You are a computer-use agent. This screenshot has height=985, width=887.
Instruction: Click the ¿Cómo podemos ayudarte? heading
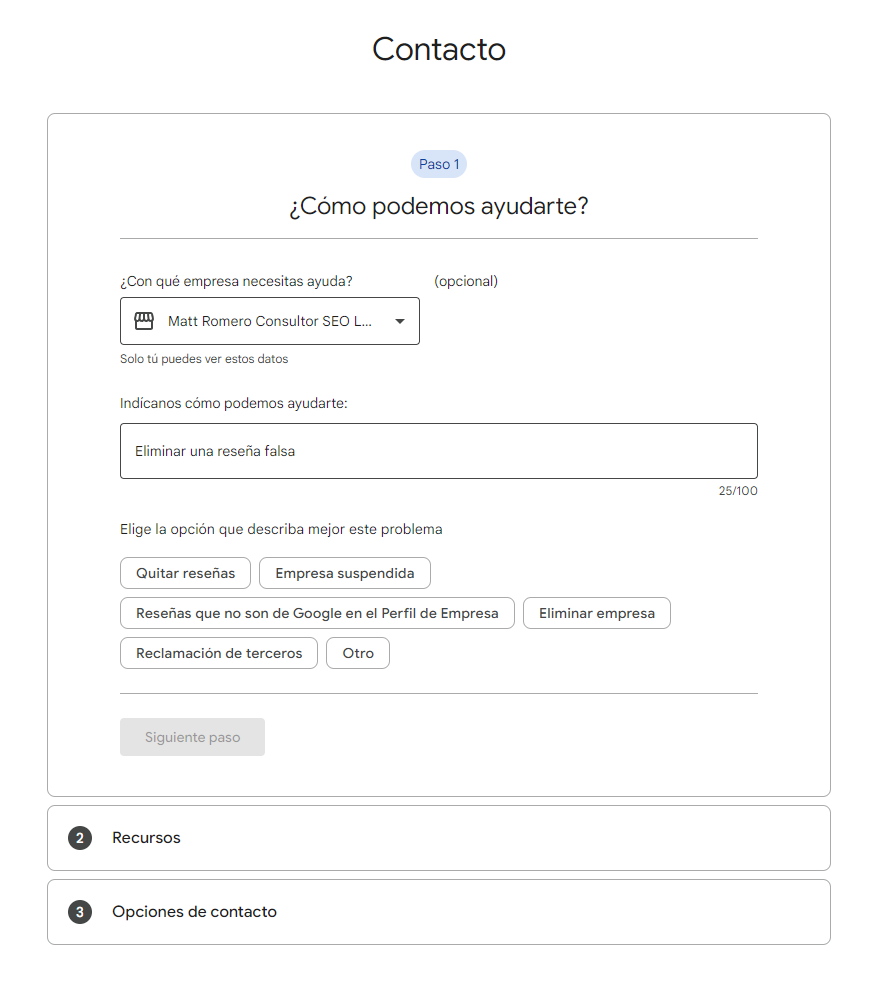click(439, 207)
